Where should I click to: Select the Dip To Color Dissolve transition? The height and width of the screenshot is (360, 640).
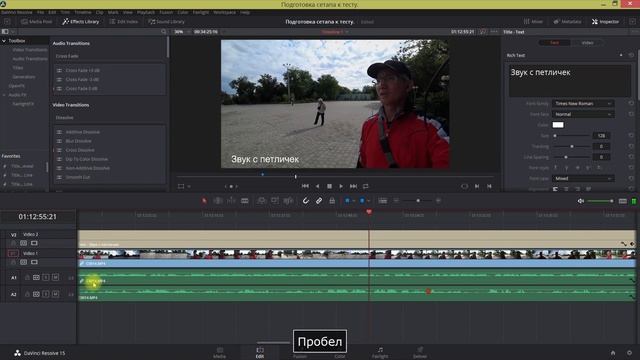[87, 159]
